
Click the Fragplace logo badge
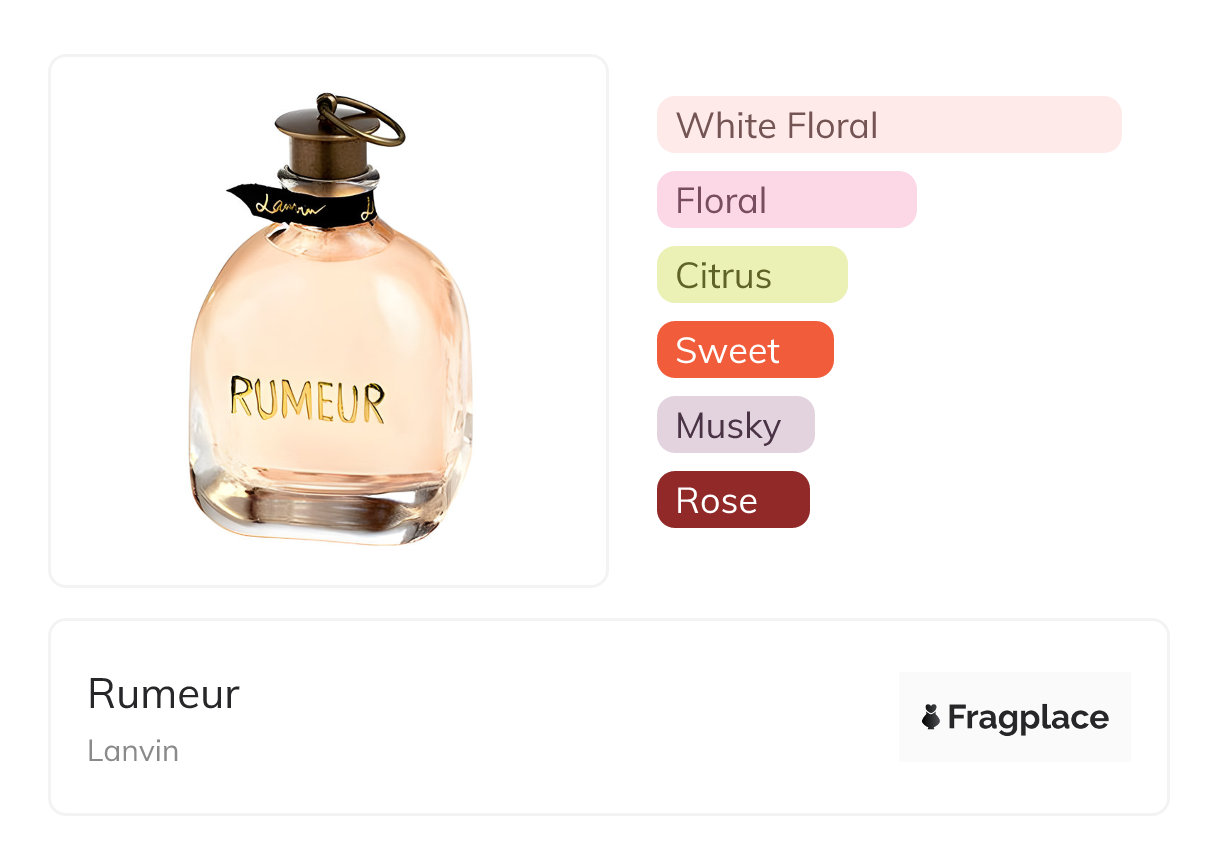[1015, 717]
